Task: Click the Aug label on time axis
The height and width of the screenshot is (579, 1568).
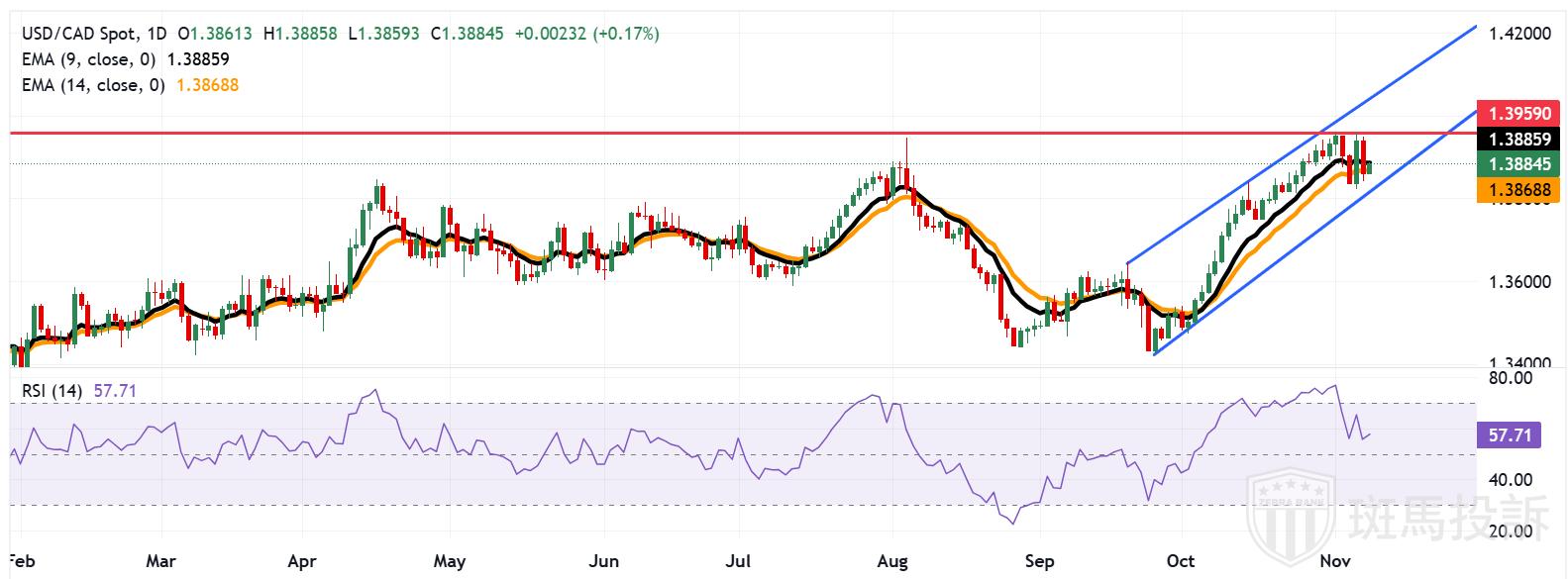Action: 892,561
